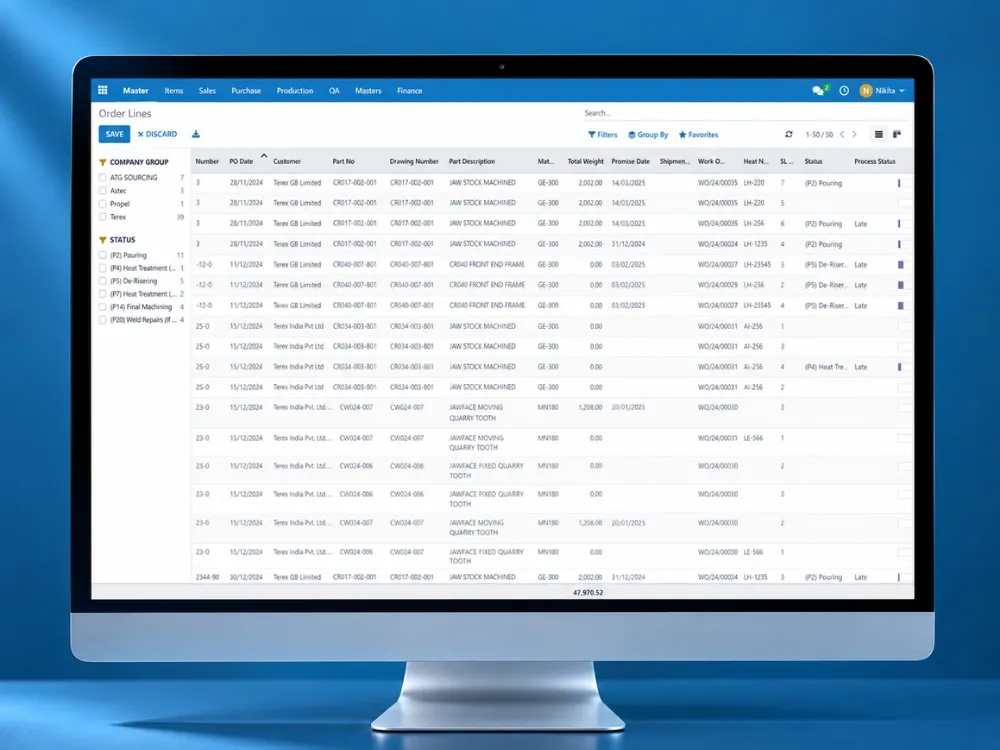Click the '30/12/2024' PO date cell
The height and width of the screenshot is (750, 1000).
click(x=246, y=577)
